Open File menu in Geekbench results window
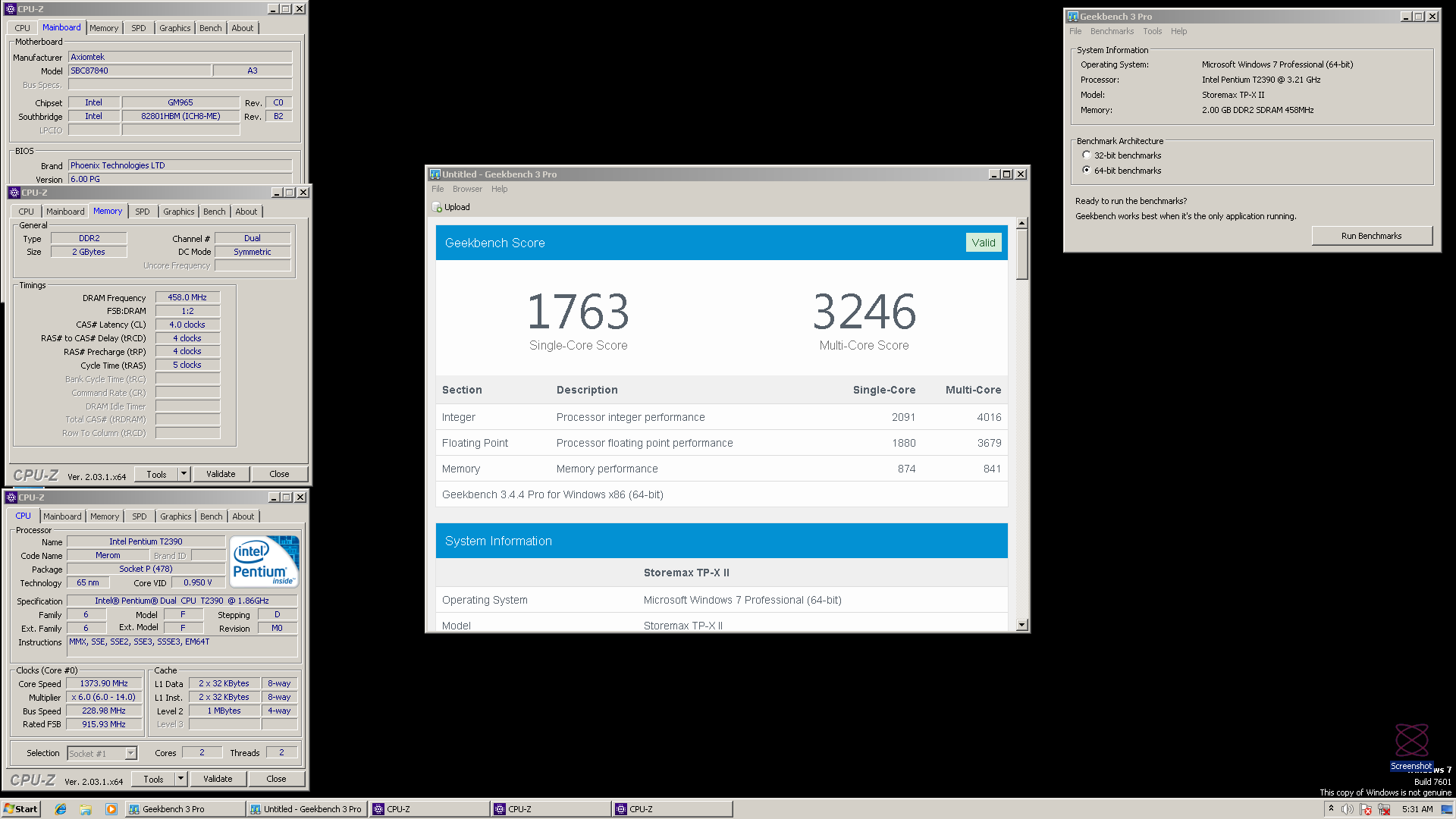Image resolution: width=1456 pixels, height=819 pixels. coord(438,189)
